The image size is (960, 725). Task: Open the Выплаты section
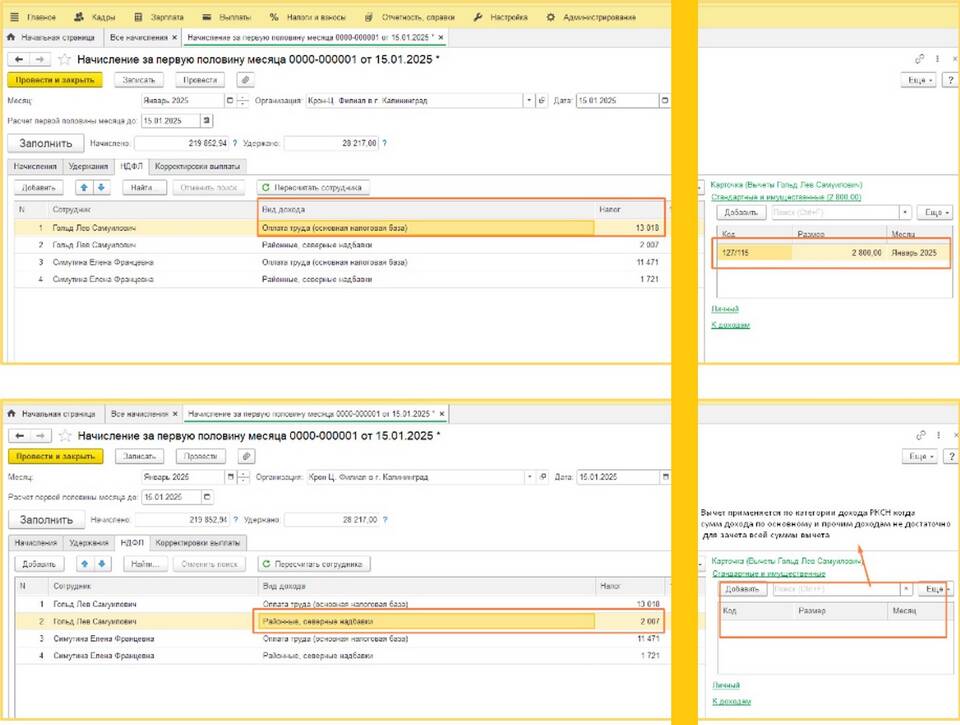pyautogui.click(x=227, y=17)
